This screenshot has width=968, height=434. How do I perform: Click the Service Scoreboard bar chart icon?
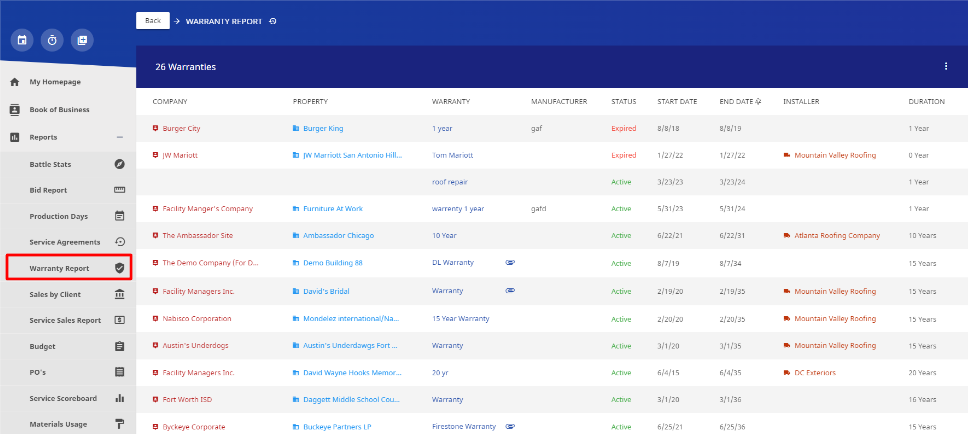tap(120, 398)
